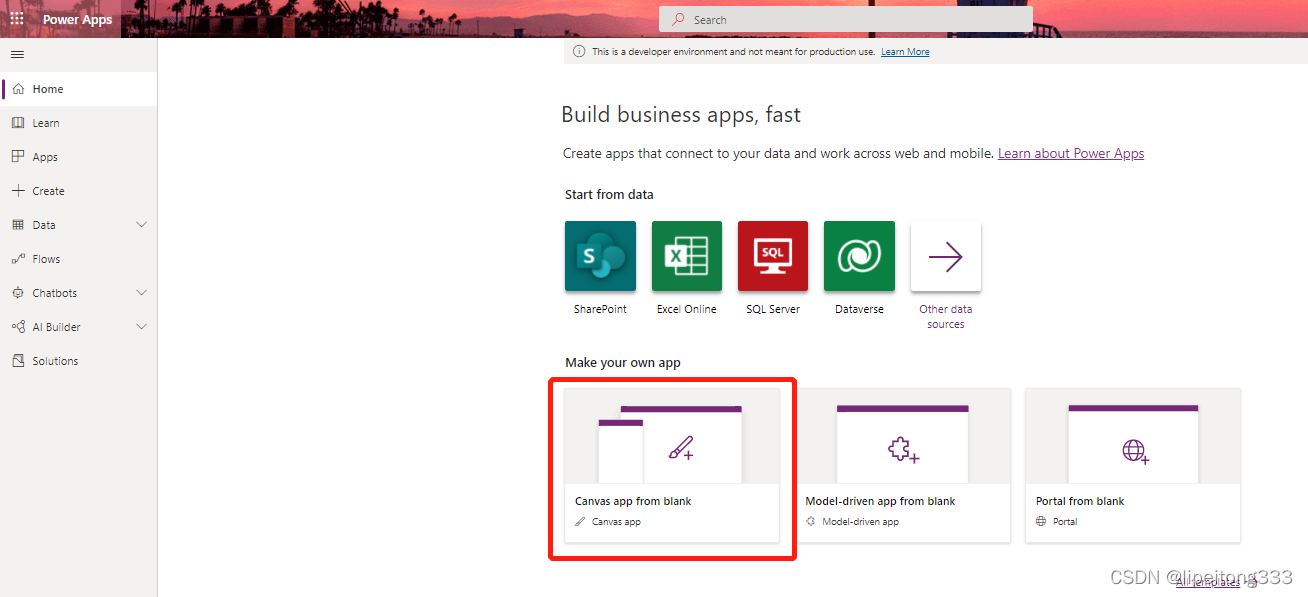
Task: Open Other data sources arrow tile
Action: (946, 257)
